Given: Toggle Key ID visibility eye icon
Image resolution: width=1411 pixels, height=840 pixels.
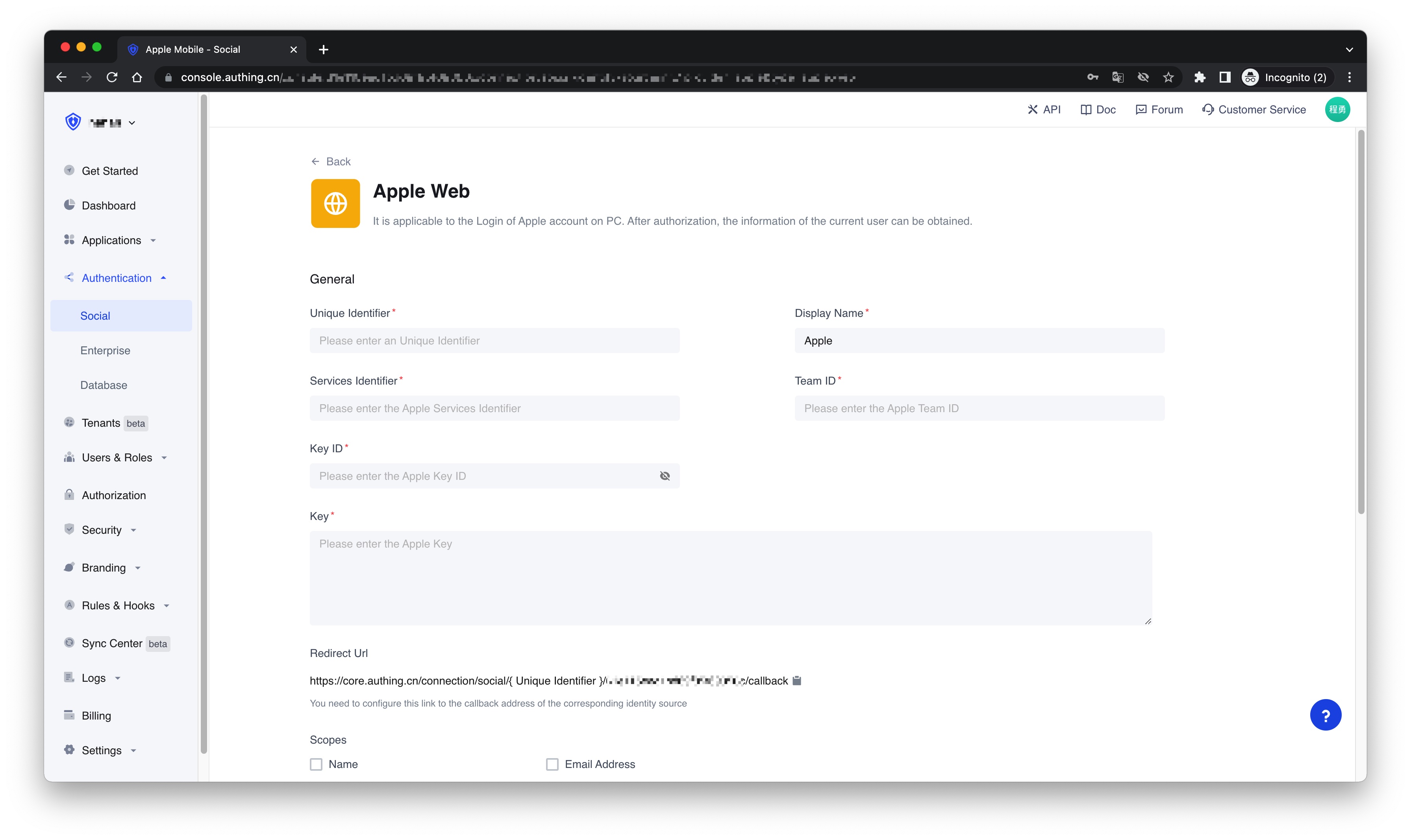Looking at the screenshot, I should pos(665,476).
